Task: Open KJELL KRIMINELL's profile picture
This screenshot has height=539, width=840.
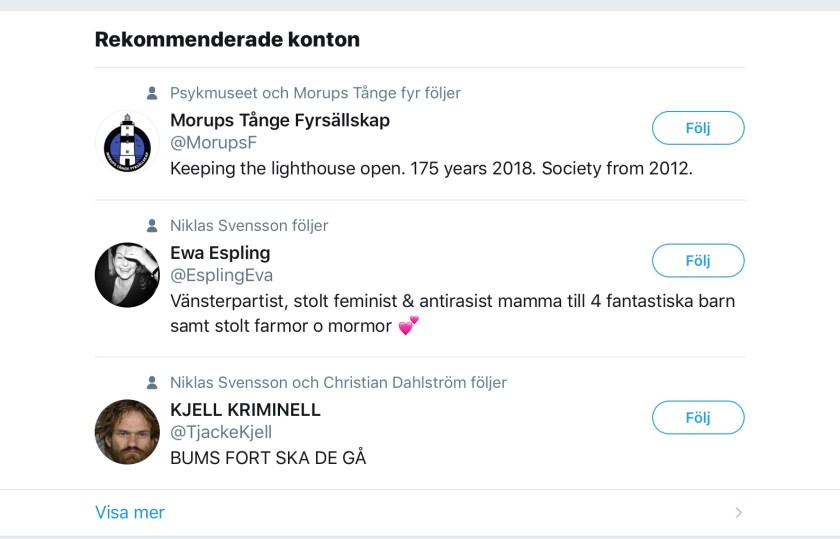Action: tap(127, 432)
